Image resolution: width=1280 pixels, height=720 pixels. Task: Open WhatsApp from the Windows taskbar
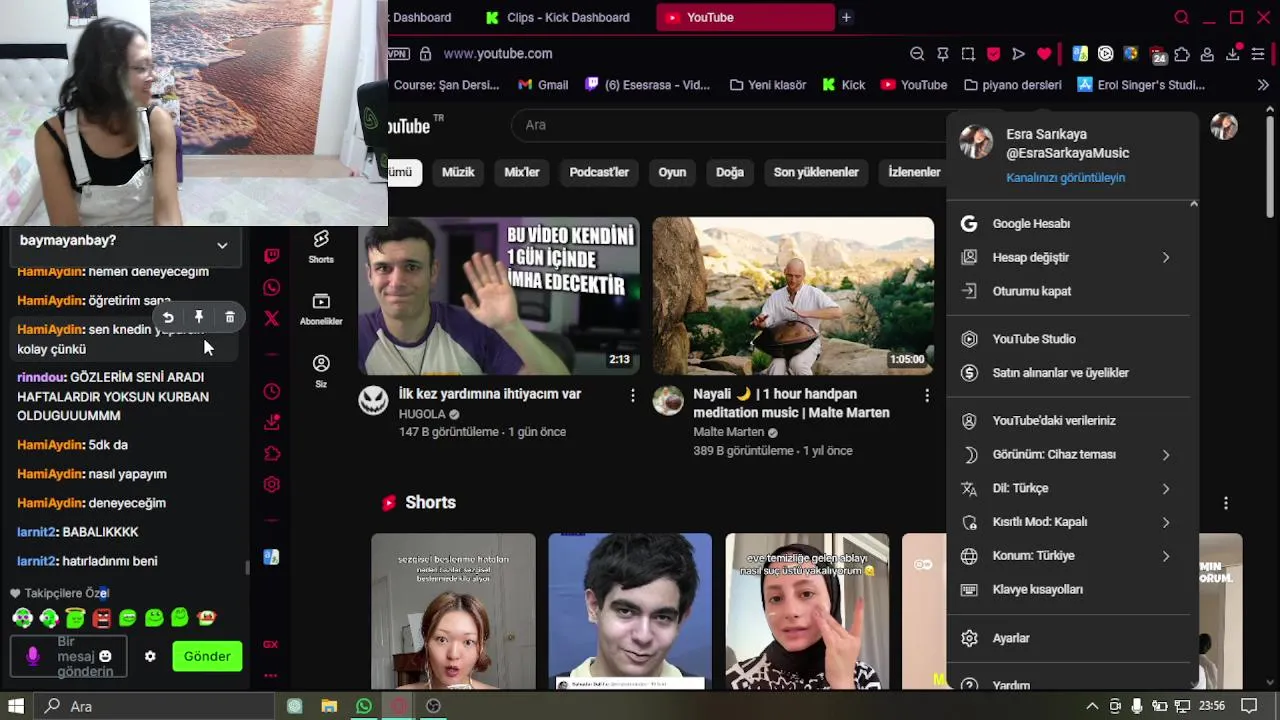[364, 706]
